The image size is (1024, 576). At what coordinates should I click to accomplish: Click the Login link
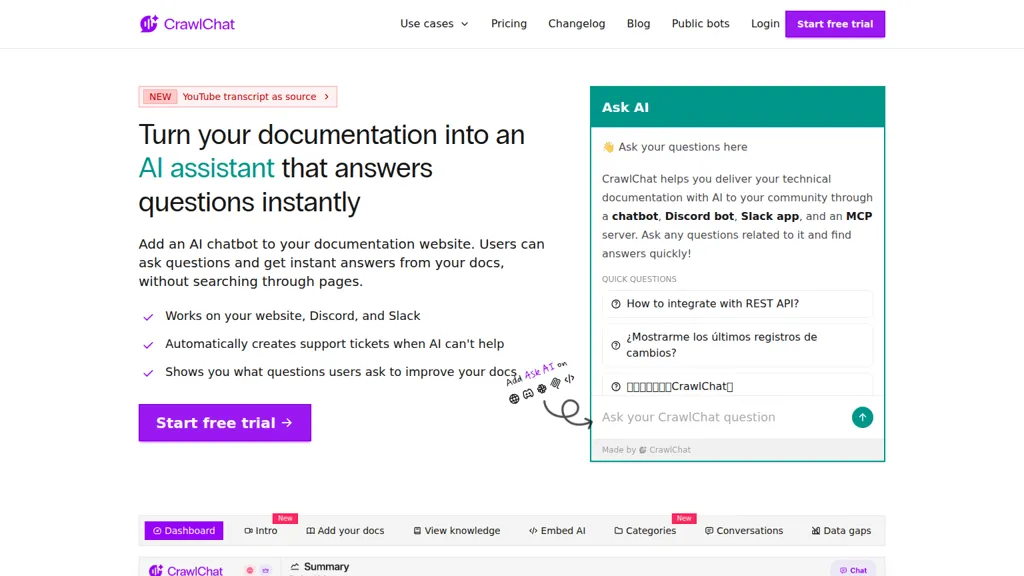[765, 24]
